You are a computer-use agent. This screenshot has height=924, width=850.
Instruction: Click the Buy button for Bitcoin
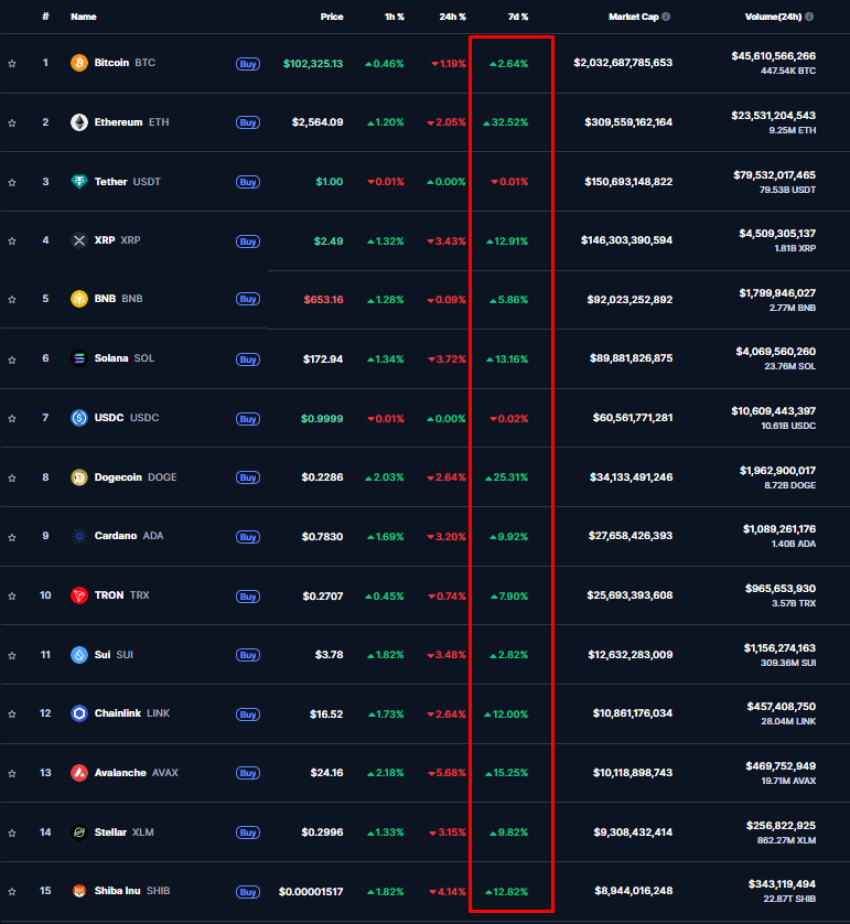tap(247, 63)
